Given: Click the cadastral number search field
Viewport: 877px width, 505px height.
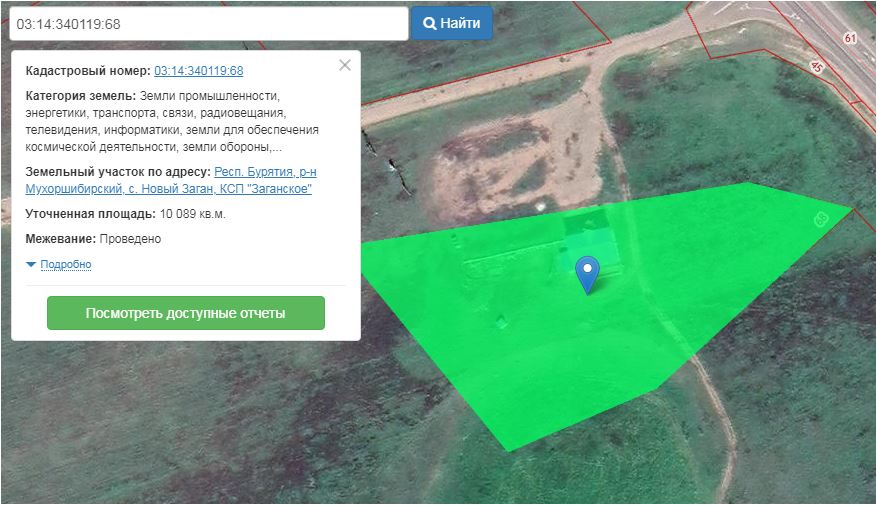Looking at the screenshot, I should pos(208,24).
